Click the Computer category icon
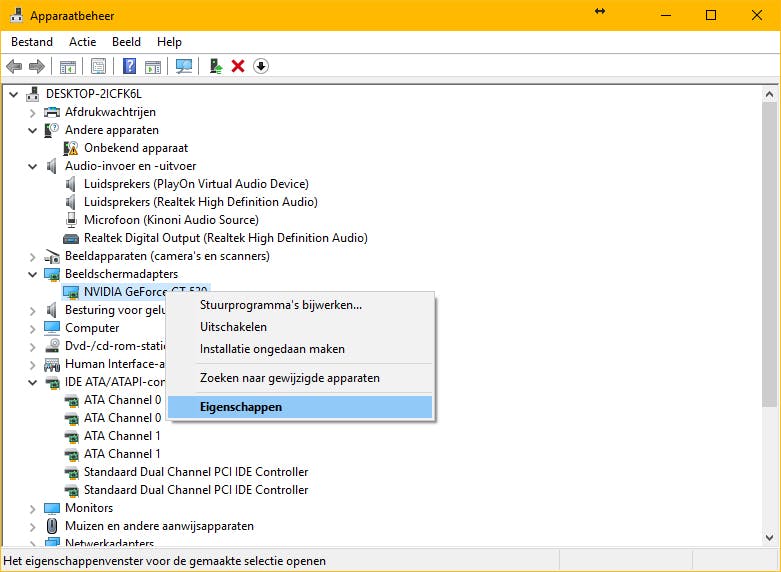The width and height of the screenshot is (781, 572). click(52, 328)
